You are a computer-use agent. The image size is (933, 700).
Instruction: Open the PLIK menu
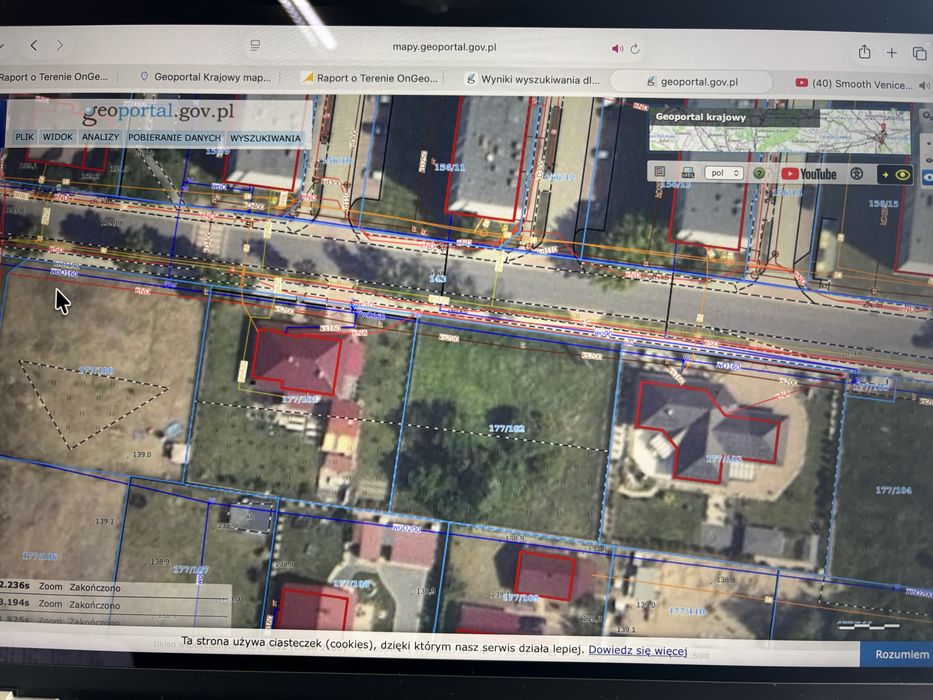(24, 137)
